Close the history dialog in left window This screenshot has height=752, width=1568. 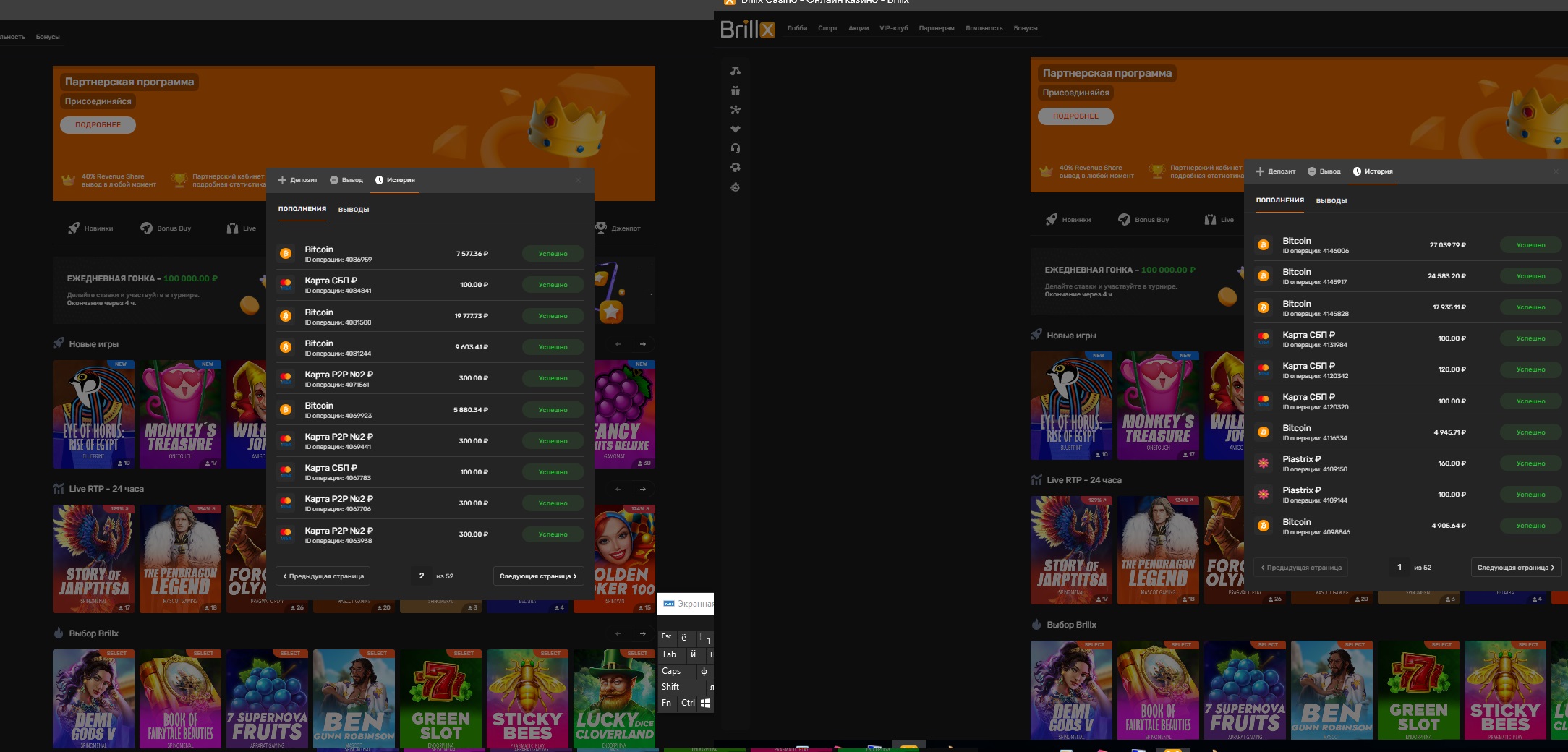click(x=579, y=180)
